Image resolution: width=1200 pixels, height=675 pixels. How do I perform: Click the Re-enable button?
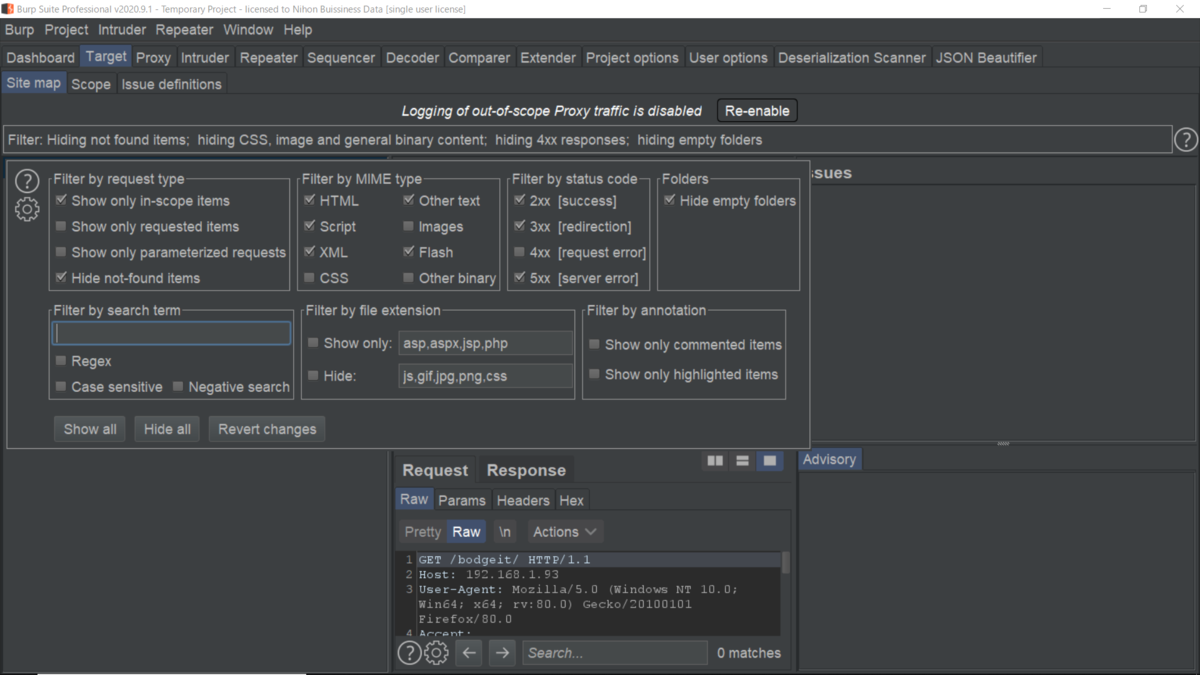[x=757, y=111]
